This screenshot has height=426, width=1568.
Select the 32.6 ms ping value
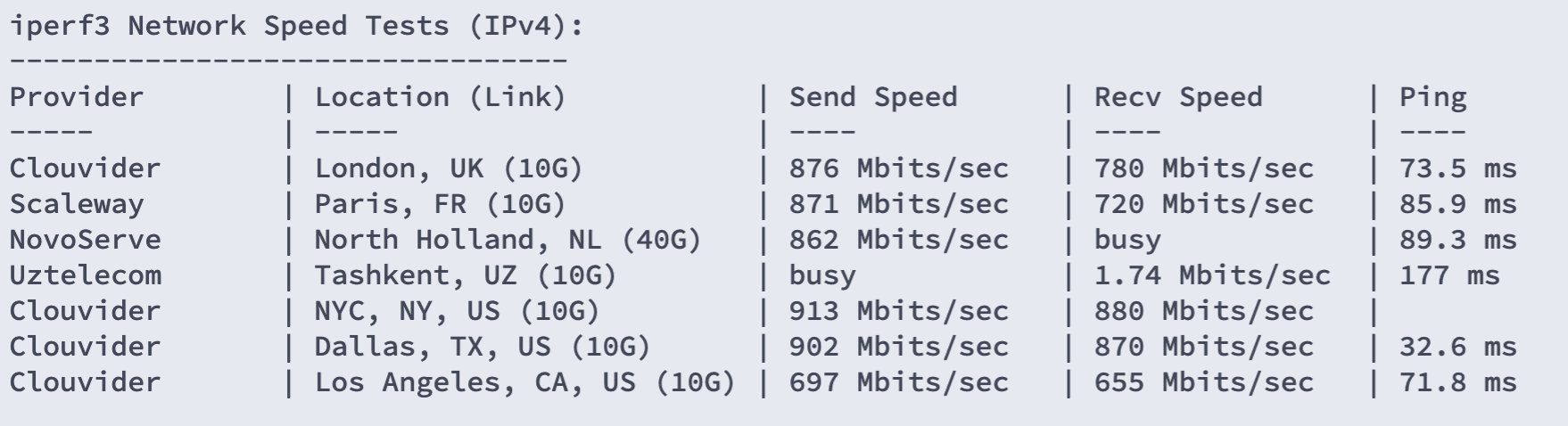[1457, 347]
